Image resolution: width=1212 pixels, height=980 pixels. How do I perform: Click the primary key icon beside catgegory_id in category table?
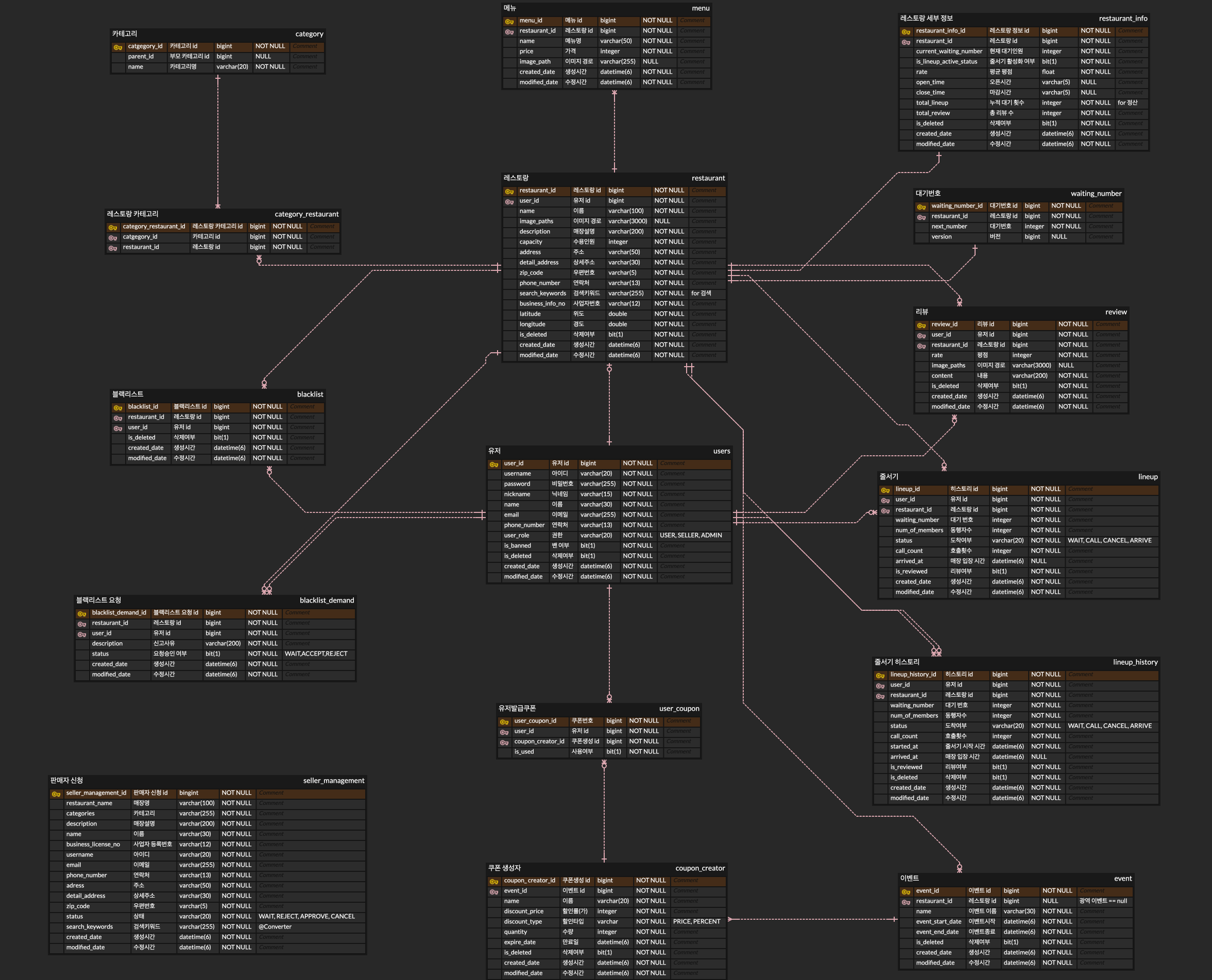point(117,47)
